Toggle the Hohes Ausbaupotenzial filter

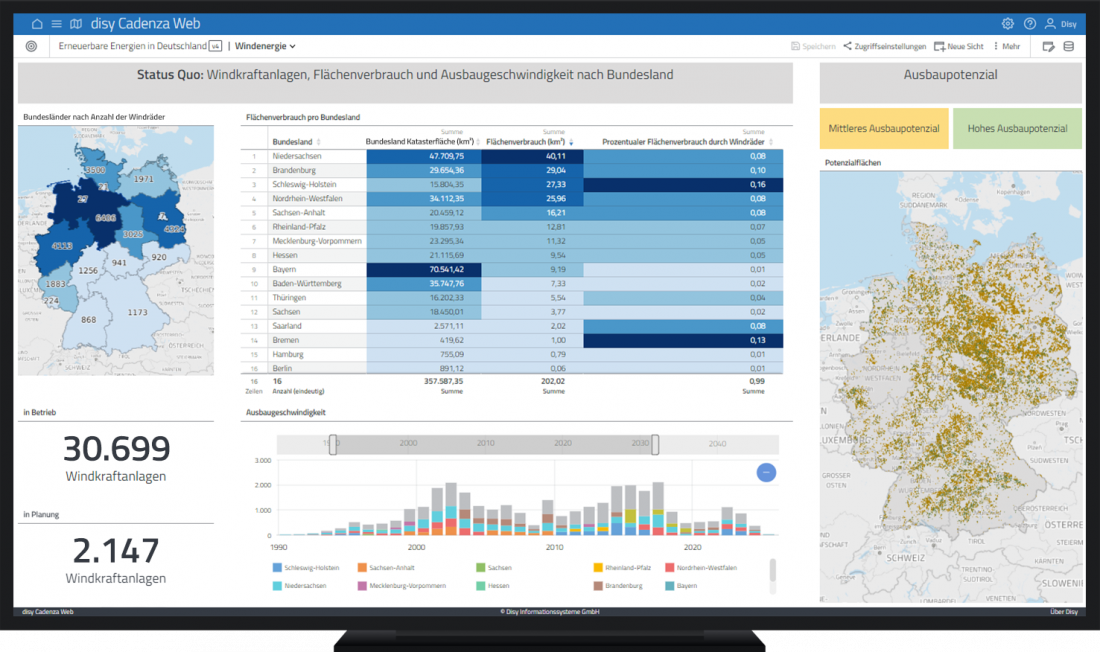pos(1017,128)
